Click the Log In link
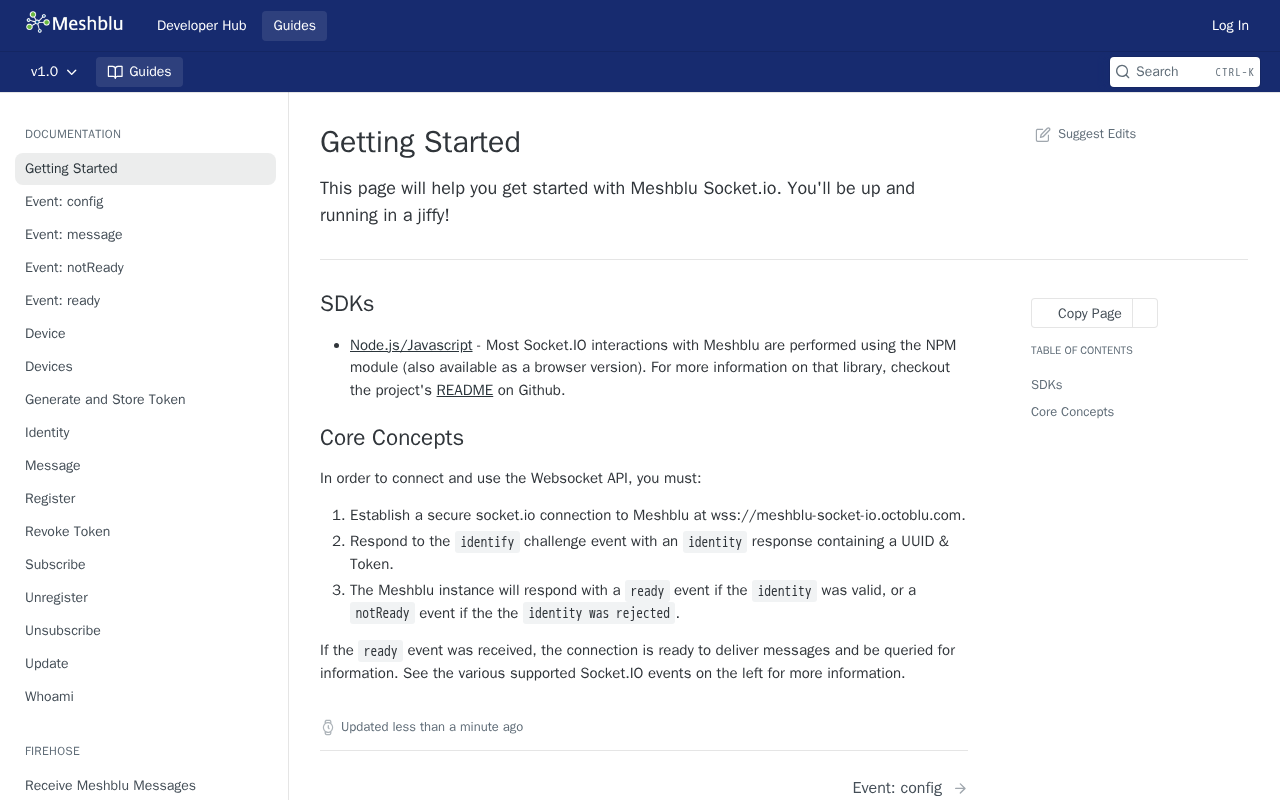 (1230, 26)
